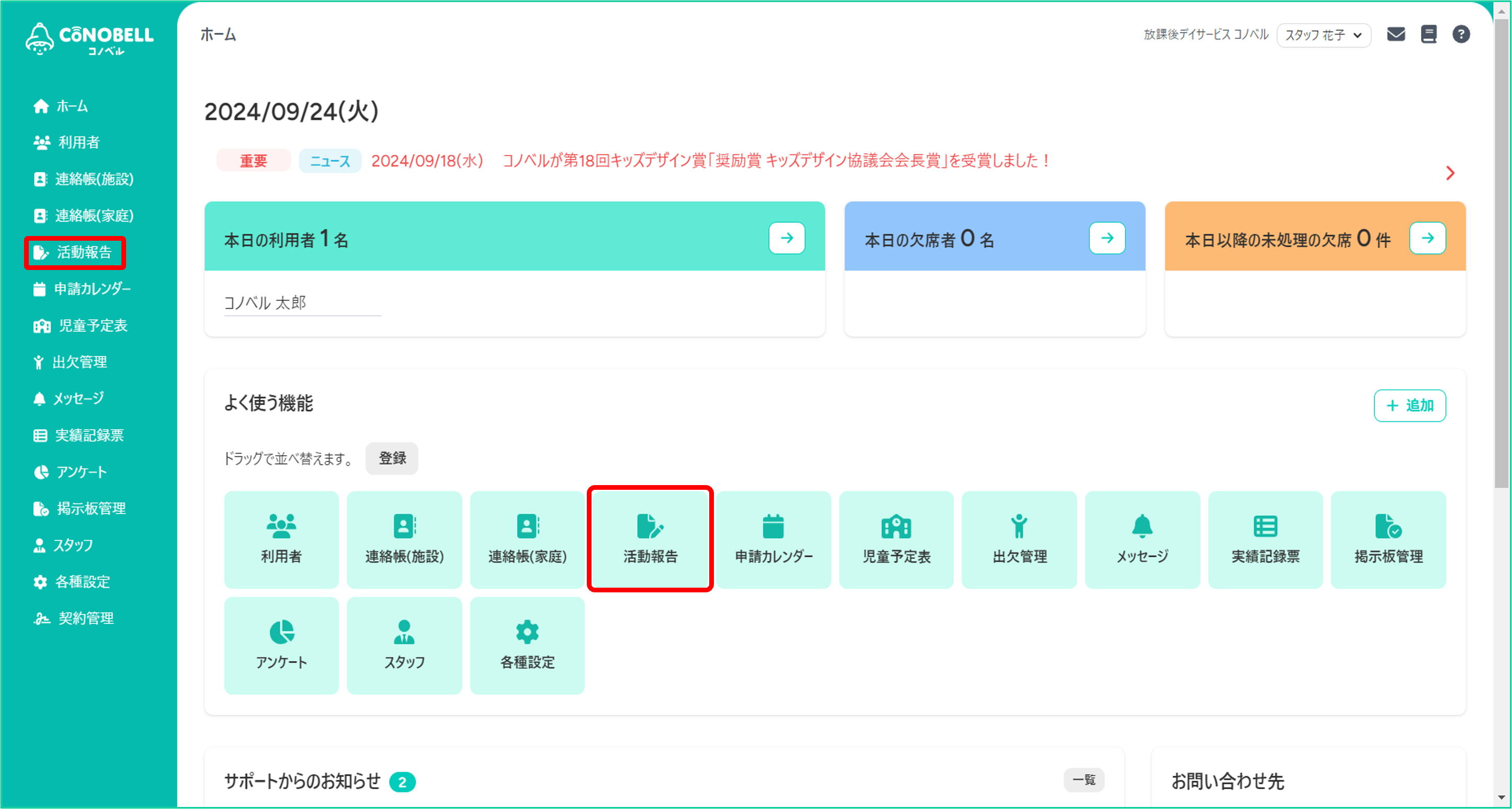Open the manual book icon in header
The height and width of the screenshot is (809, 1512).
click(x=1428, y=35)
